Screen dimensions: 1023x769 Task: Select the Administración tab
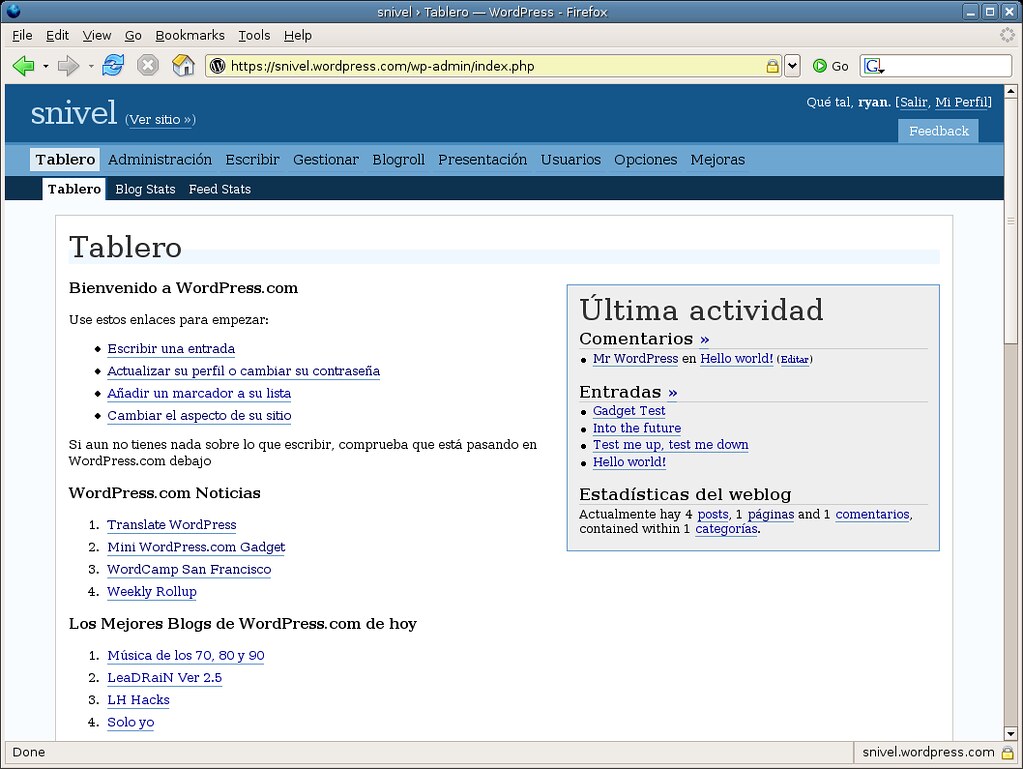click(160, 160)
